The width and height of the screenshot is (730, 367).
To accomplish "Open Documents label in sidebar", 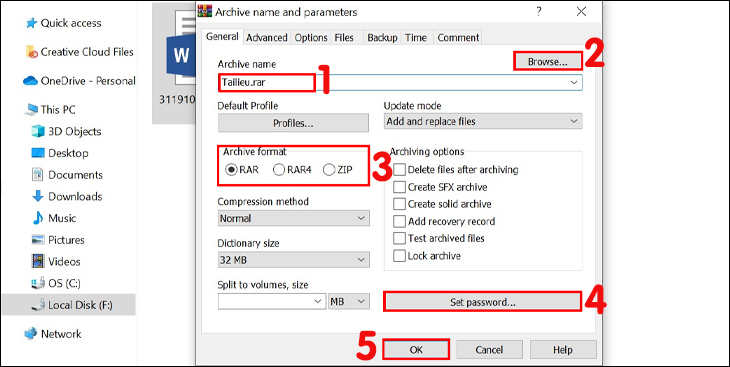I will pos(75,175).
